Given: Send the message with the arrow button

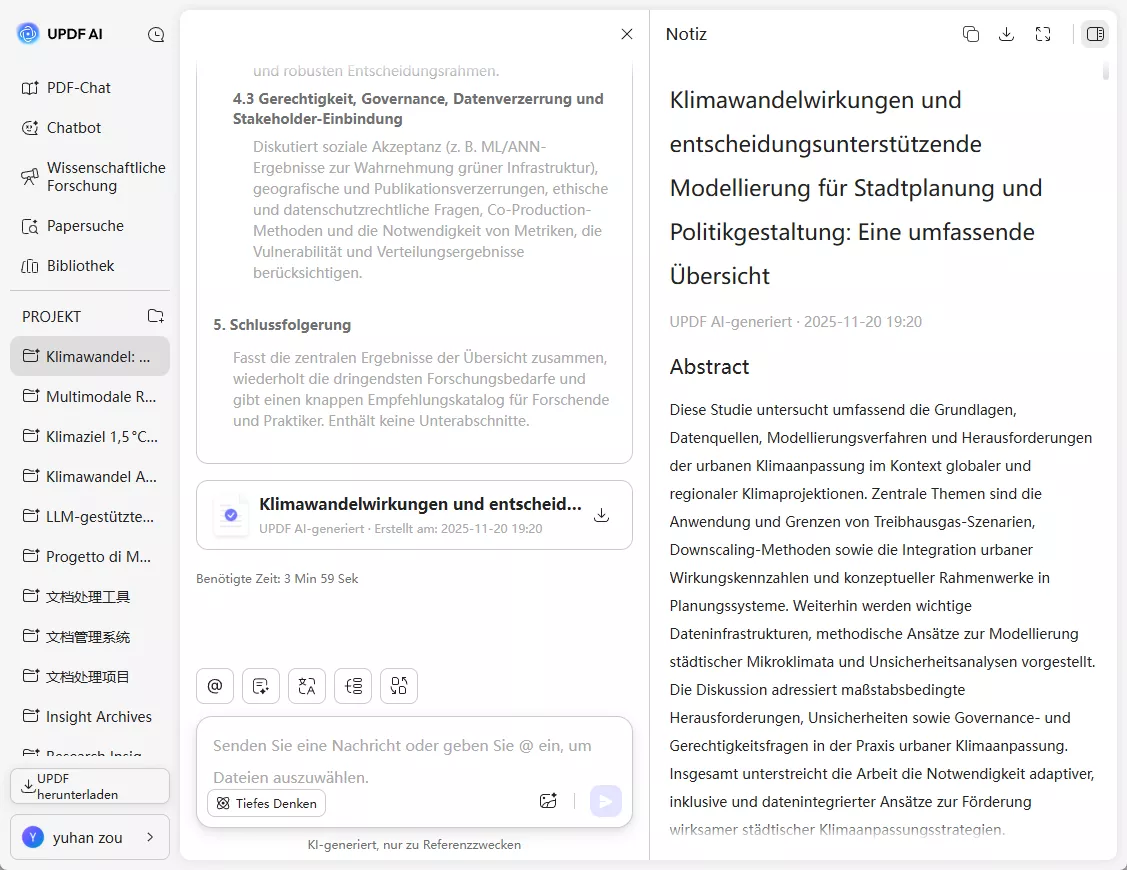Looking at the screenshot, I should [605, 801].
